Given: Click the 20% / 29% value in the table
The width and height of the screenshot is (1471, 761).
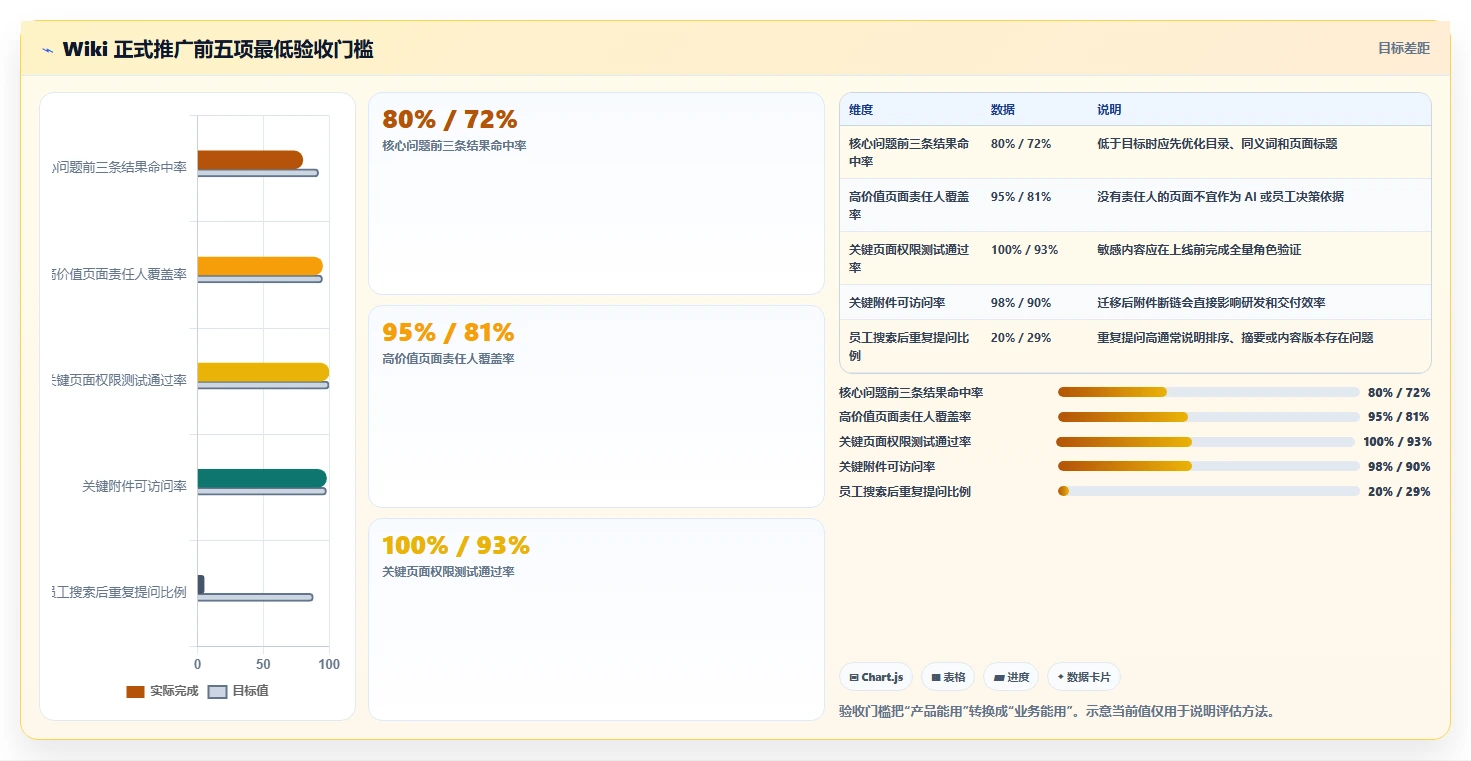Looking at the screenshot, I should 1021,338.
